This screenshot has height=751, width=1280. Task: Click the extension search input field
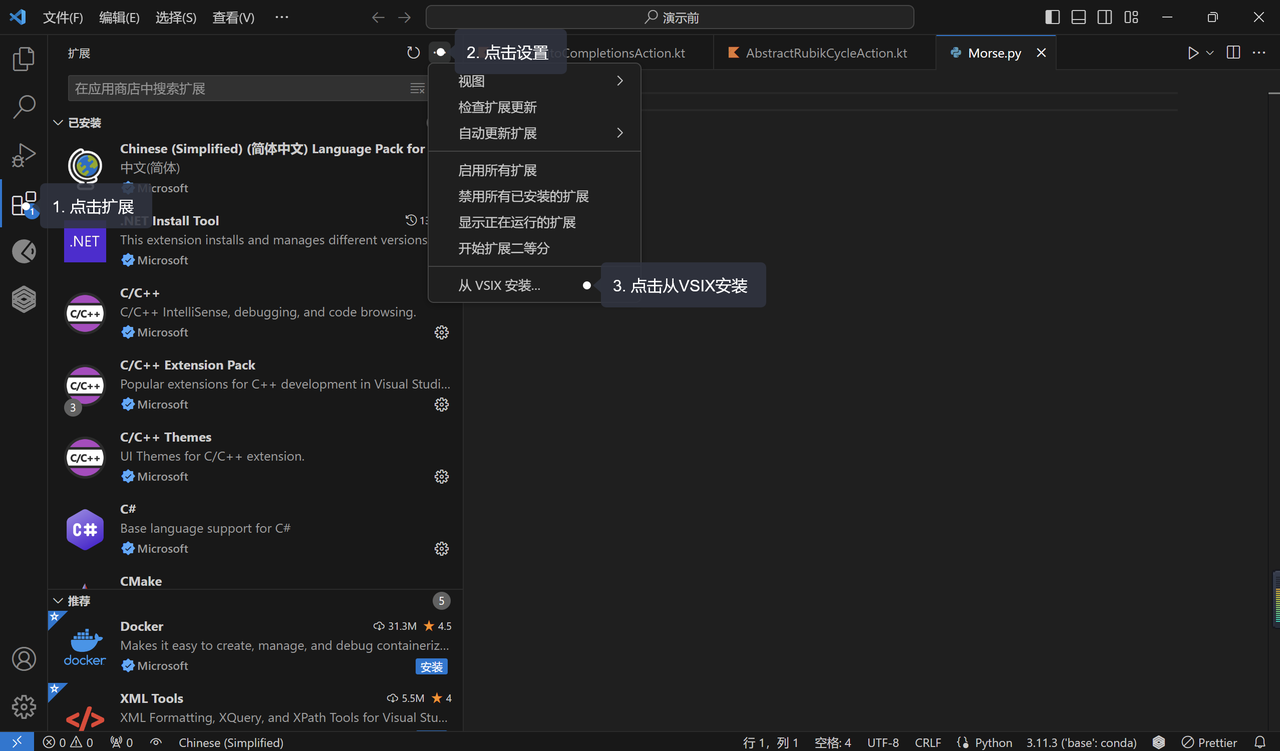[238, 89]
